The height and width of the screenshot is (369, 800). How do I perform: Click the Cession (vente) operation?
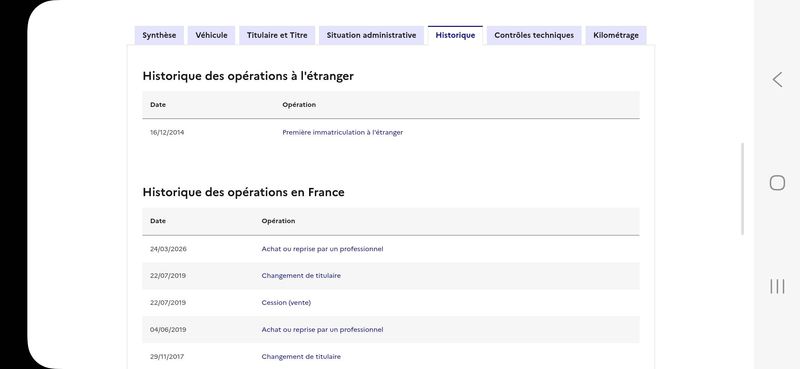[286, 303]
